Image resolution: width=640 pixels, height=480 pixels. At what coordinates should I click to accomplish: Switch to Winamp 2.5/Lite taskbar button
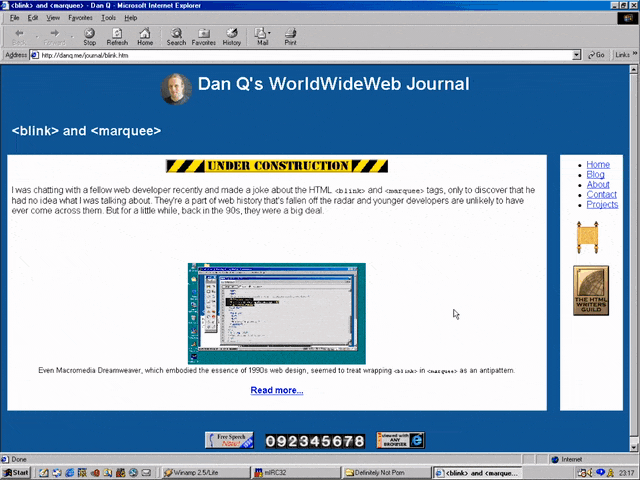click(x=203, y=472)
